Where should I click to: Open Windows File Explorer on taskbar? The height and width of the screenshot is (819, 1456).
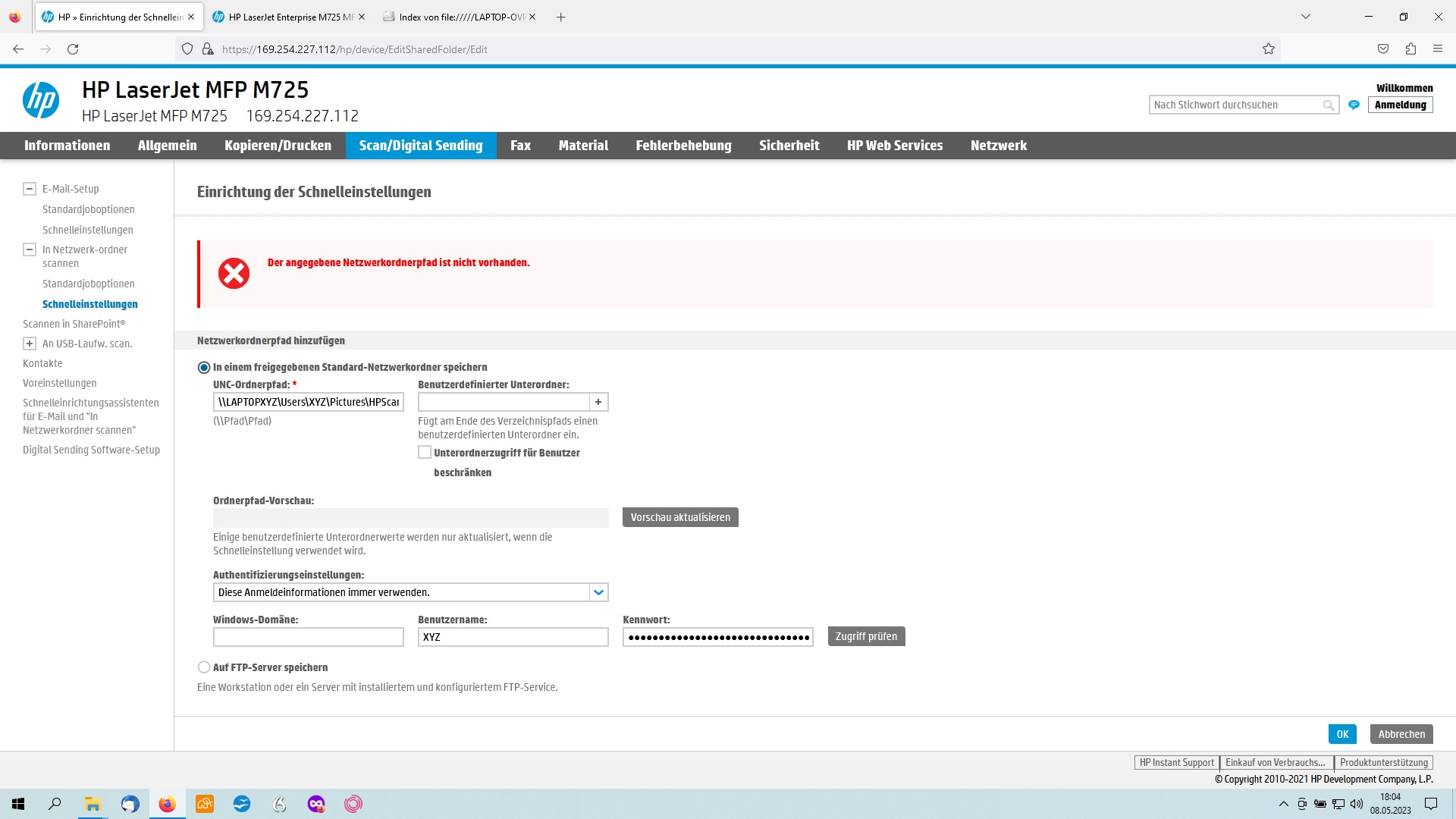point(93,804)
